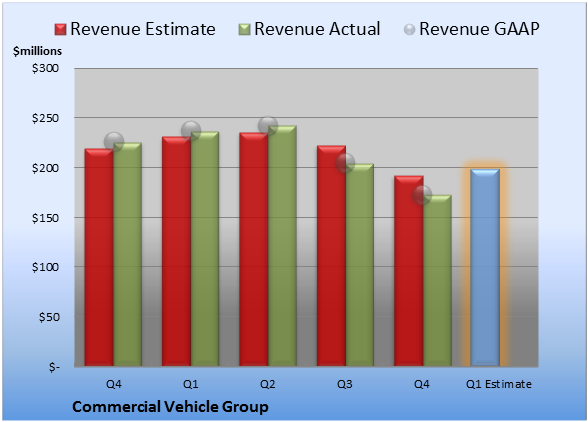
Task: Select the 'Revenue Actual' legend label
Action: 317,29
